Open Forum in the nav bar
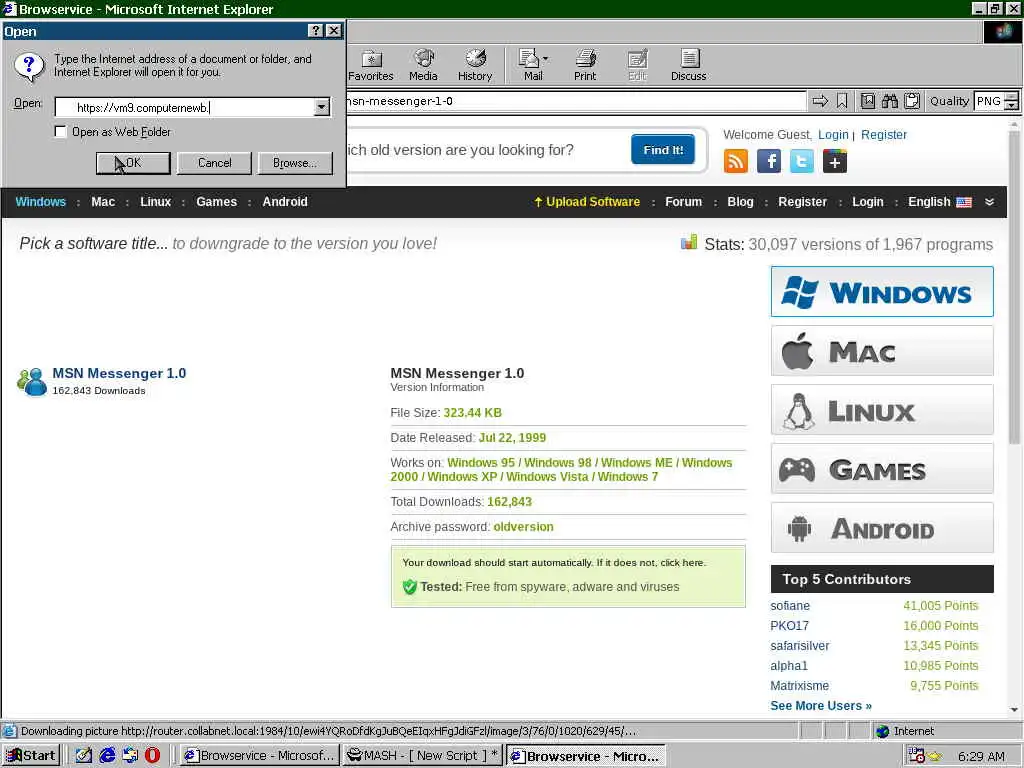The width and height of the screenshot is (1024, 768). [x=683, y=202]
